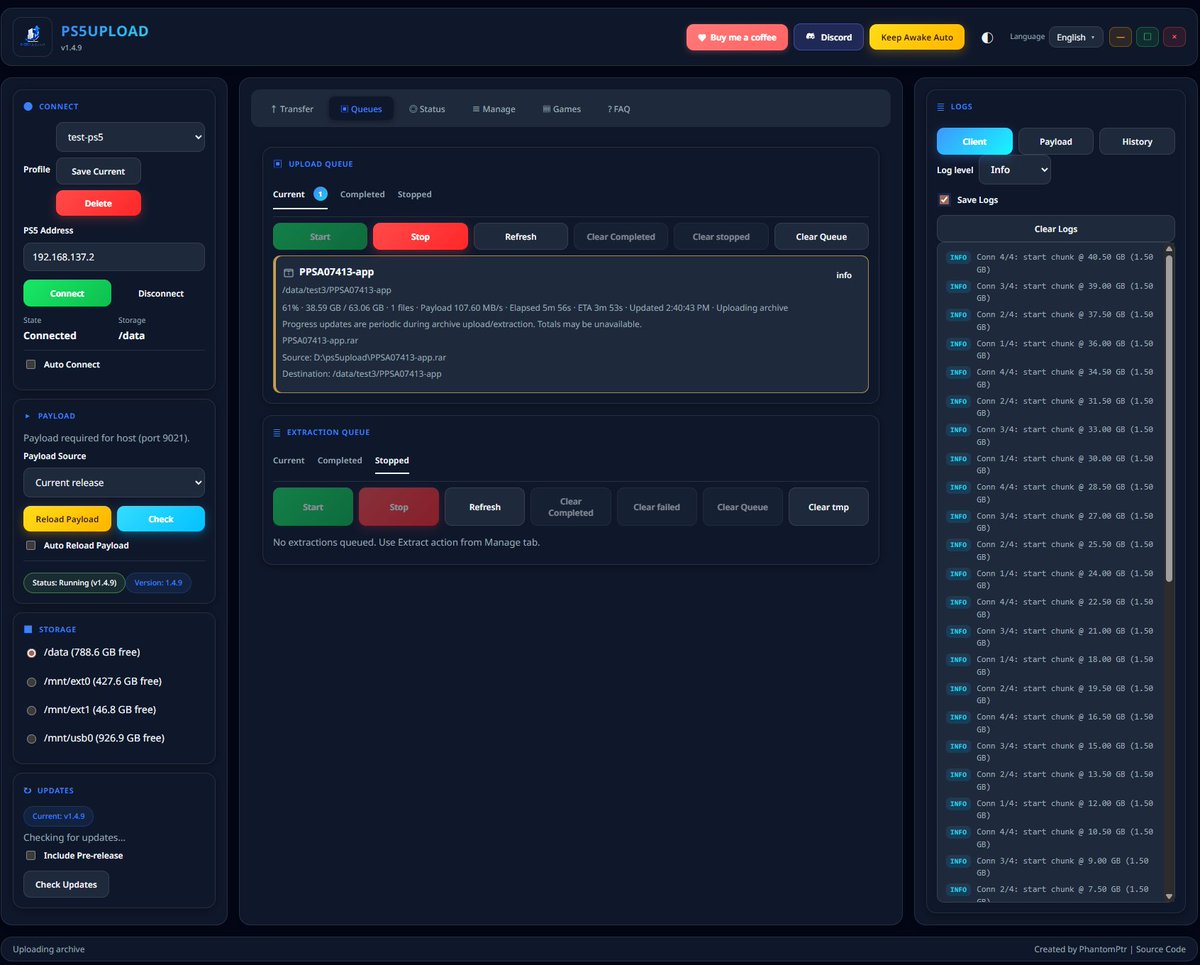1200x965 pixels.
Task: Select the /data storage radio button
Action: click(31, 652)
